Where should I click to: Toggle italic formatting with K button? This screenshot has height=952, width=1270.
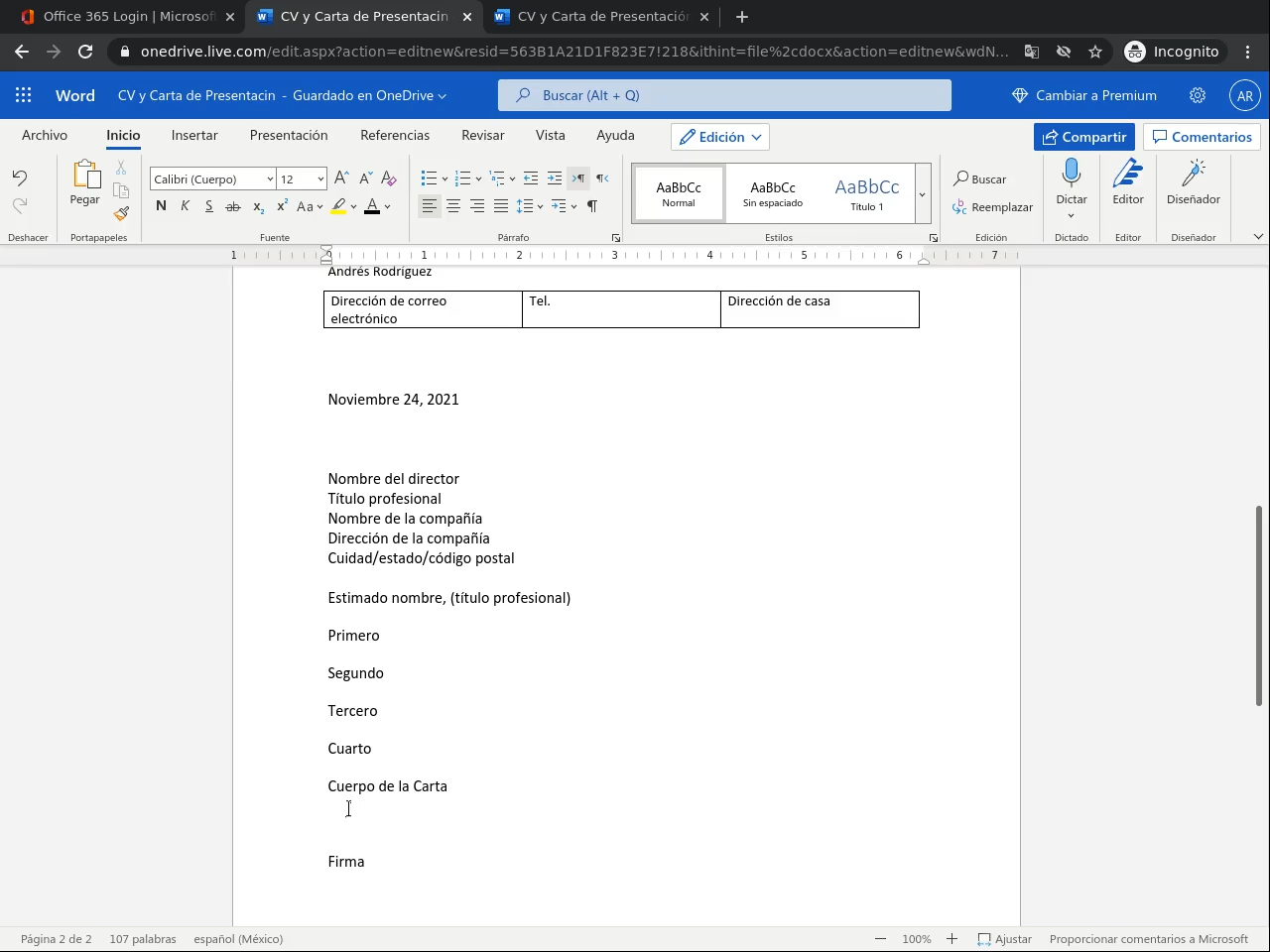(185, 206)
